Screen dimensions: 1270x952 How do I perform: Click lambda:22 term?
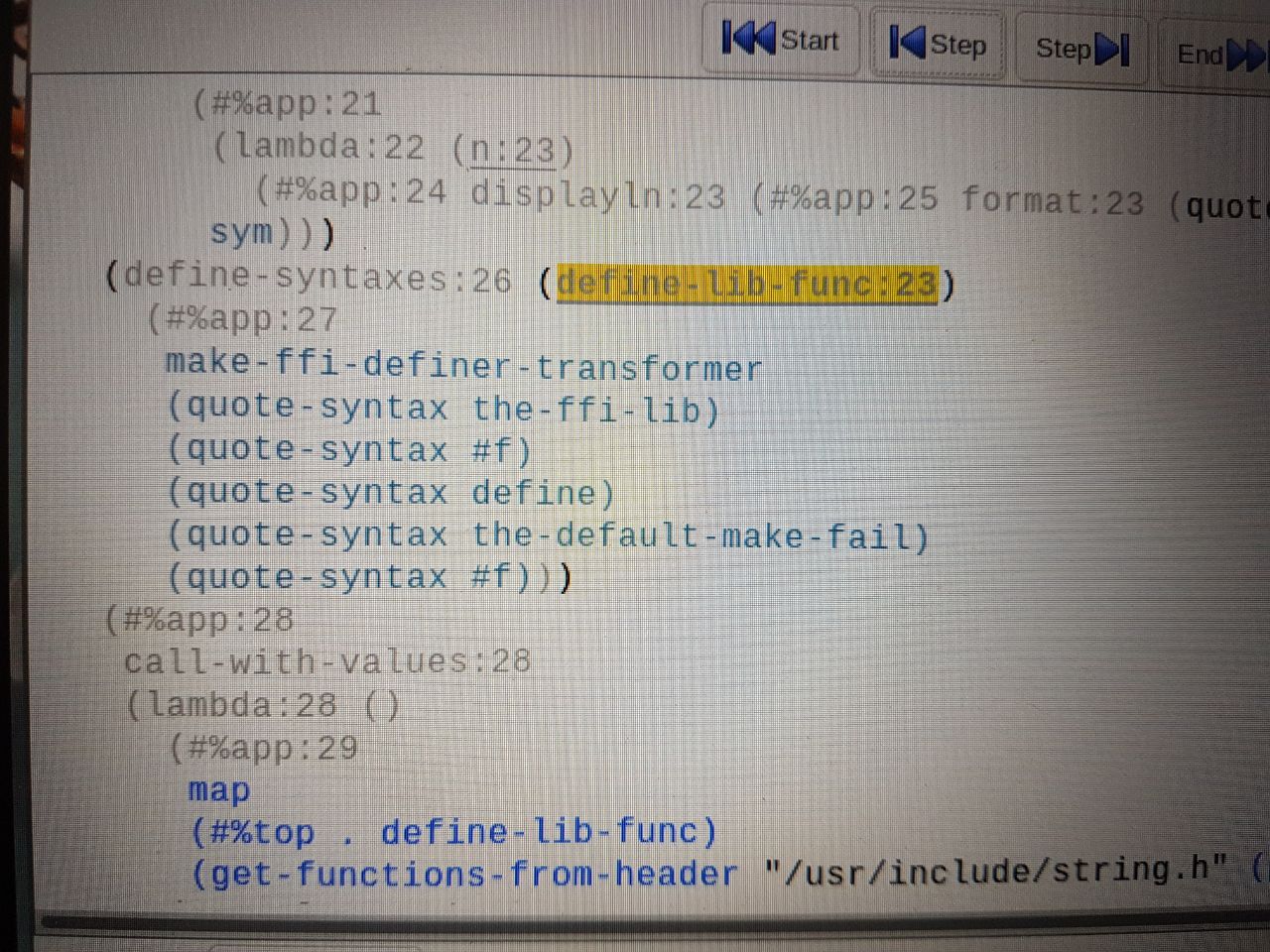point(330,148)
